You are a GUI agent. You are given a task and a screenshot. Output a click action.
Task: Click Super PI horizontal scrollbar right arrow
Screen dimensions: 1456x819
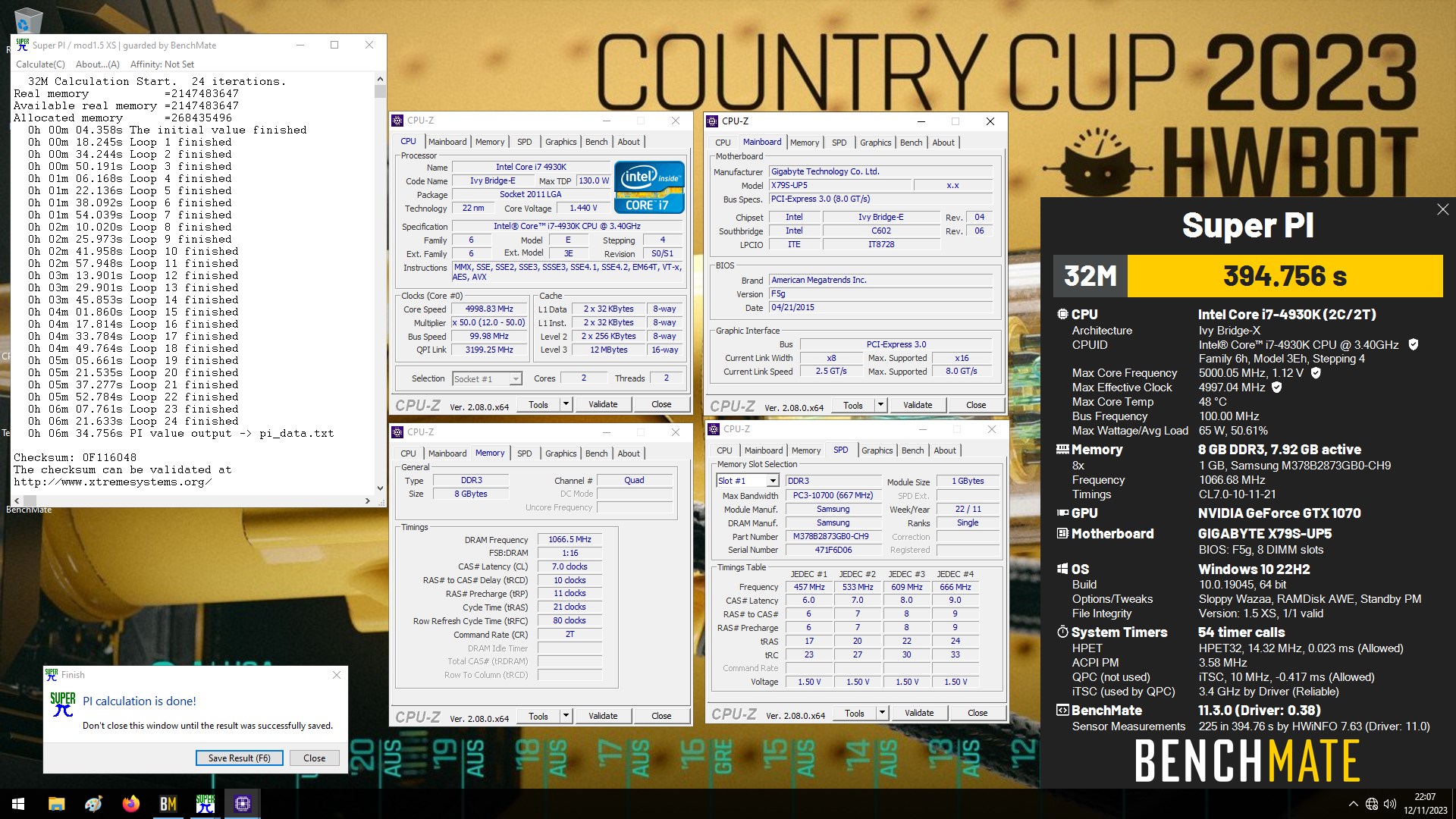[x=368, y=500]
